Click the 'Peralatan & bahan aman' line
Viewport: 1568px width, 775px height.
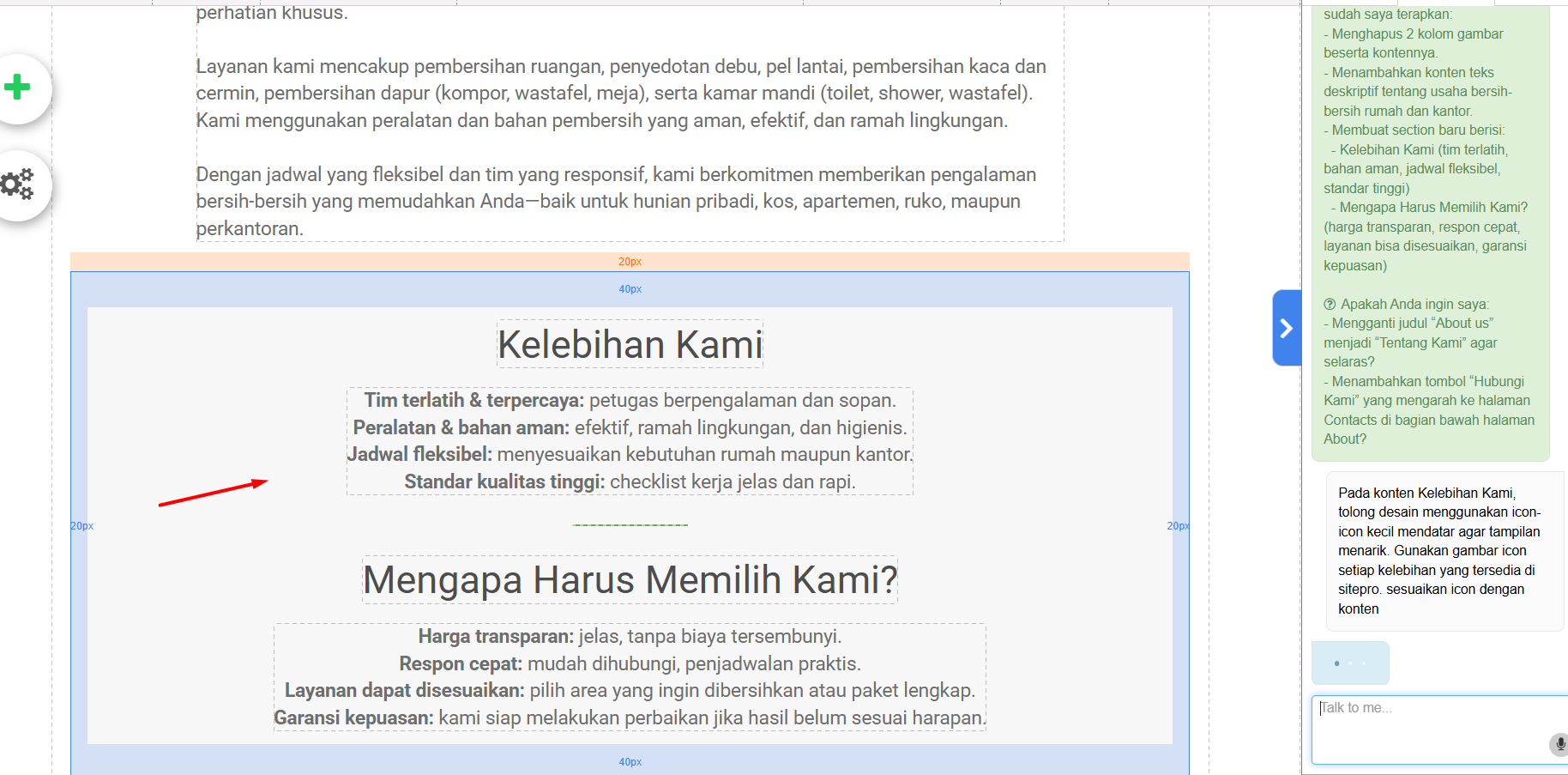click(x=630, y=427)
